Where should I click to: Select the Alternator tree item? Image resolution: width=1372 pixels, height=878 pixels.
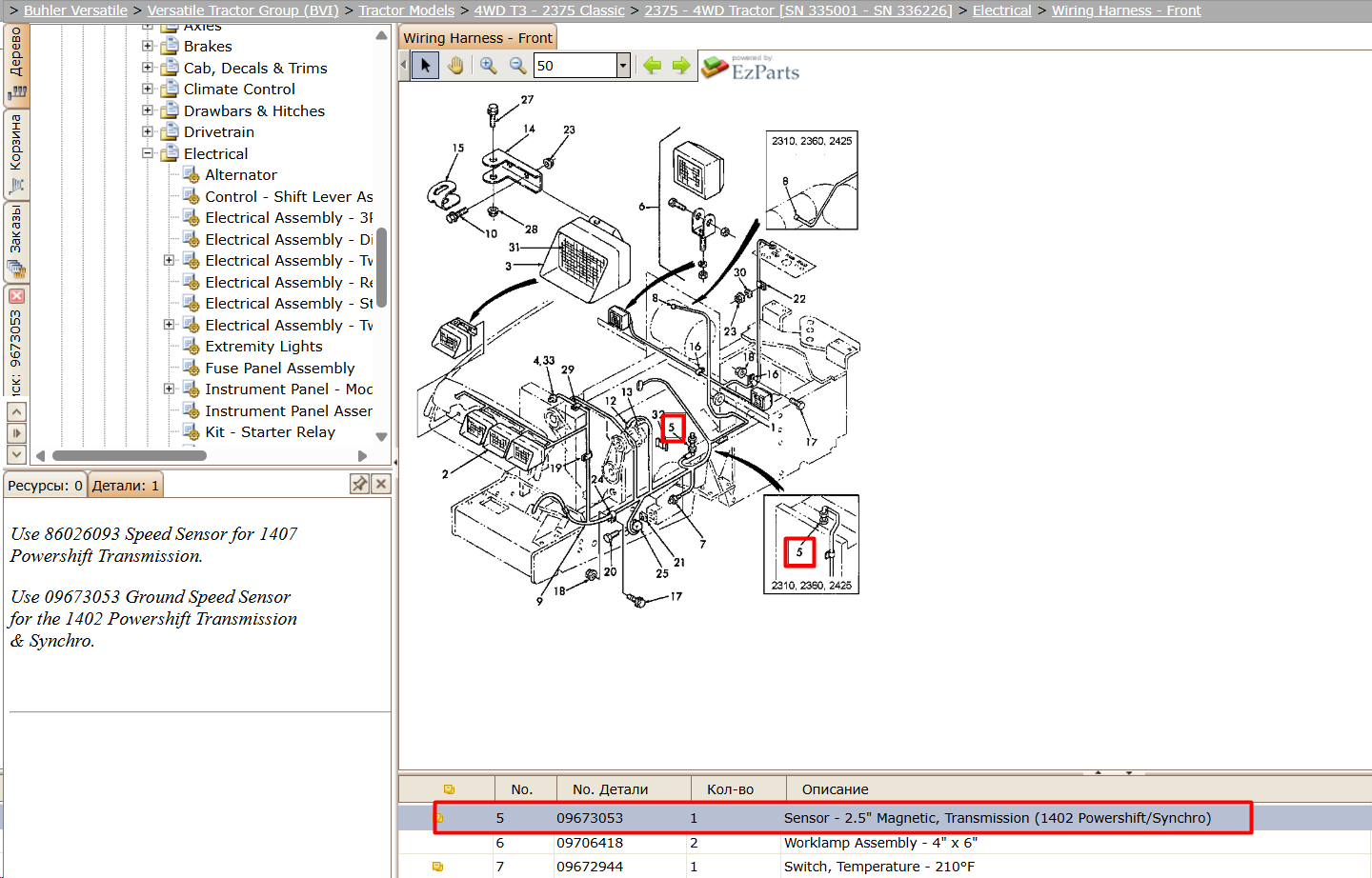click(241, 174)
